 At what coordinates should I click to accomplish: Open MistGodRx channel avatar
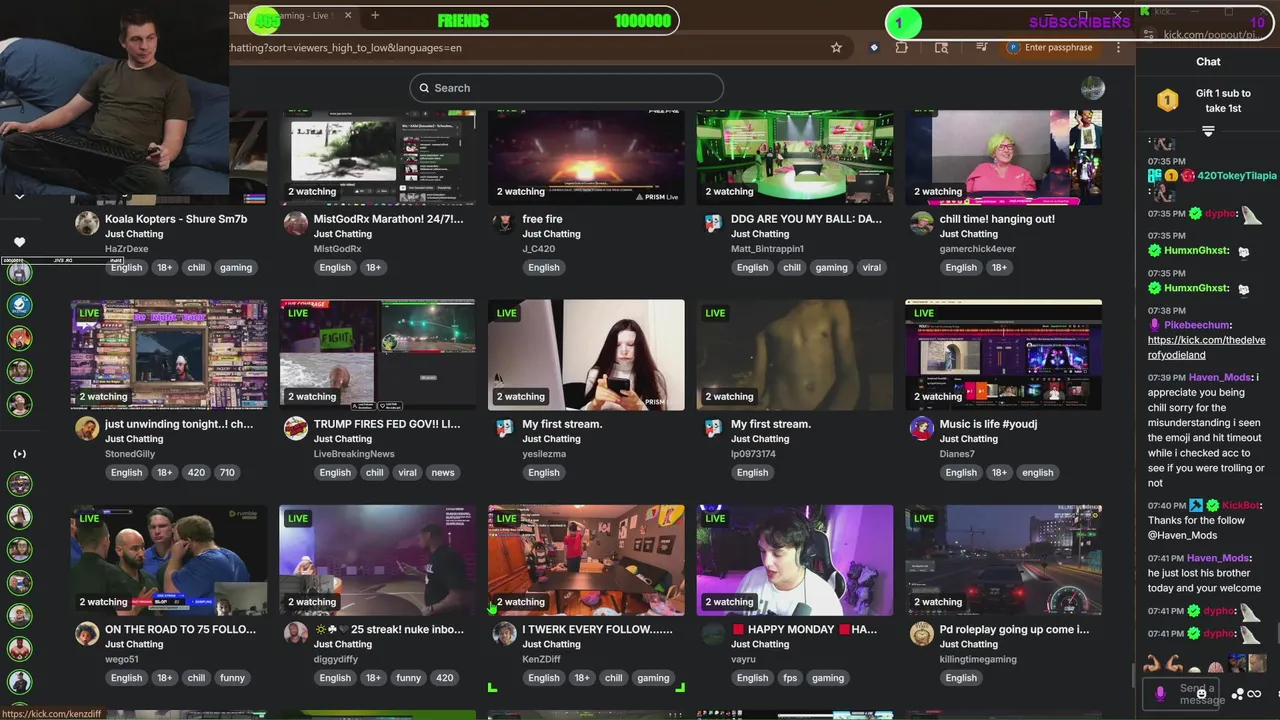(296, 223)
